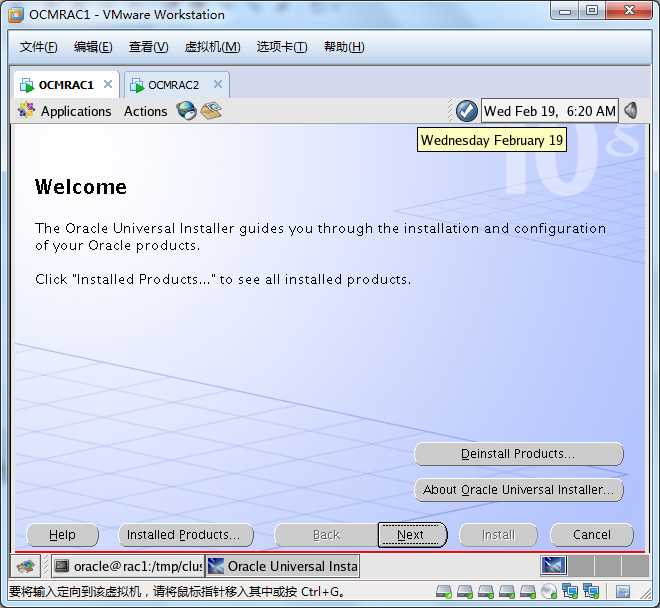This screenshot has height=608, width=660.
Task: Click the show desktop icon in bottom panel
Action: point(25,566)
